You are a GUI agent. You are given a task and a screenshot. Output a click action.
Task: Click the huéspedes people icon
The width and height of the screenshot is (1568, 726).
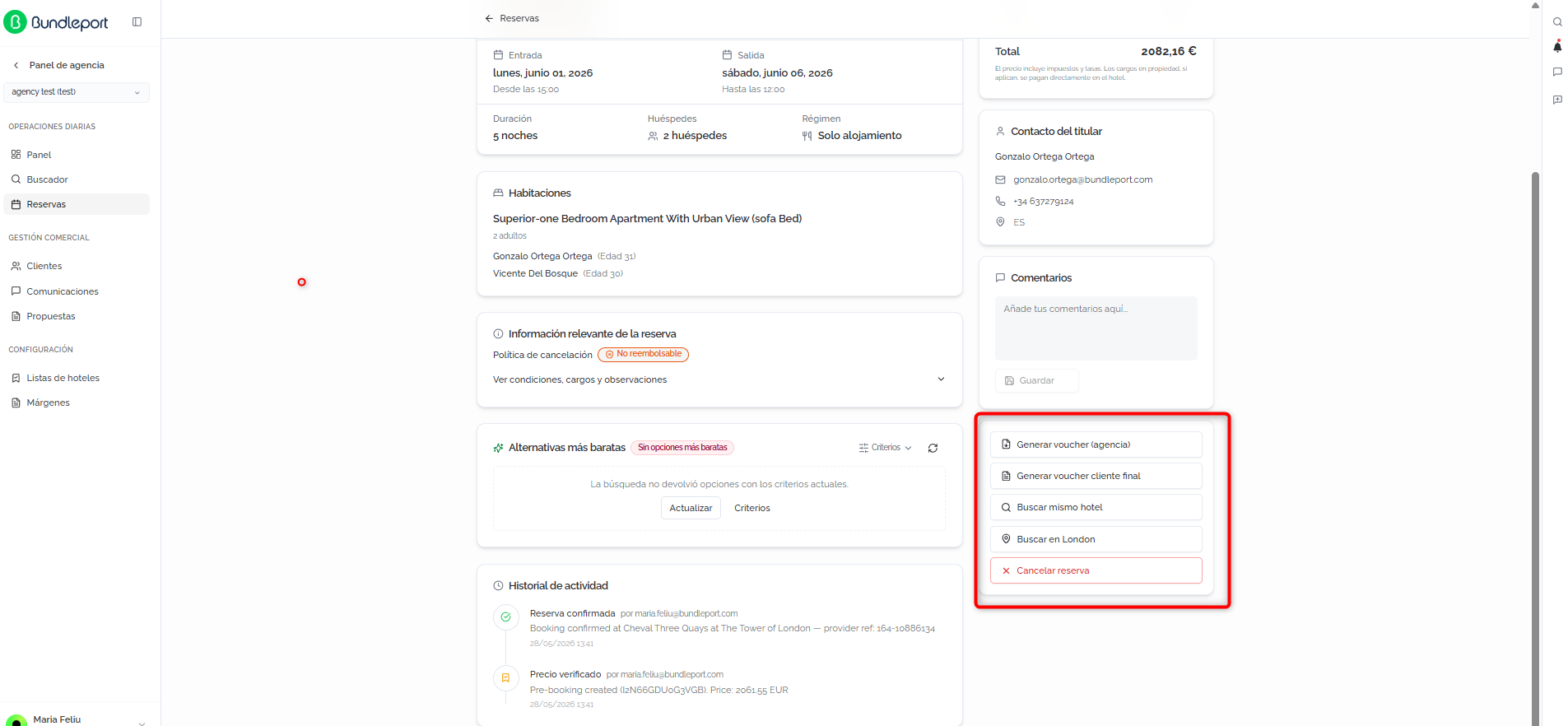[x=653, y=136]
